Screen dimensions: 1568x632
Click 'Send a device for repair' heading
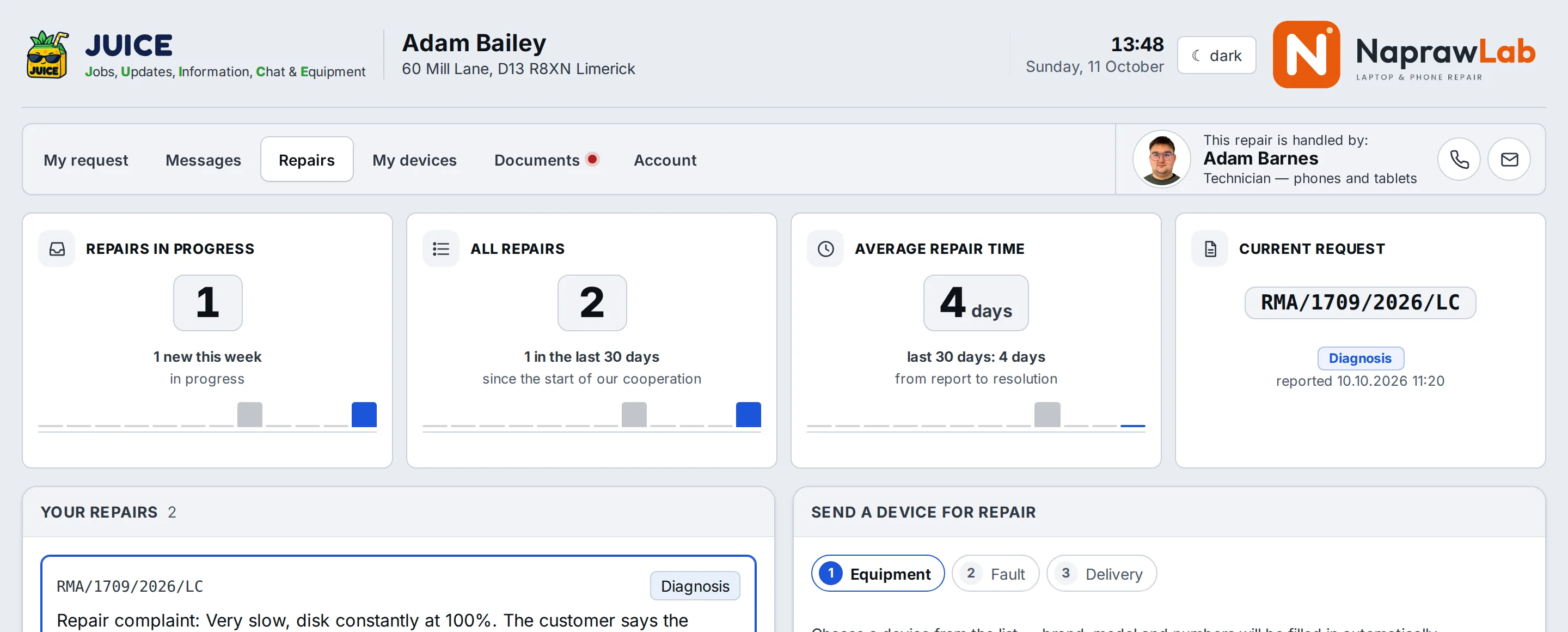point(923,512)
